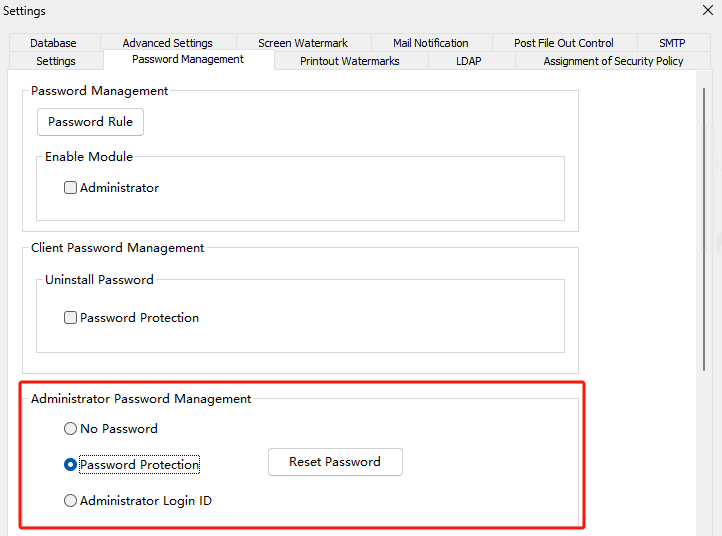
Task: Select the Administrator Login ID option
Action: (71, 501)
